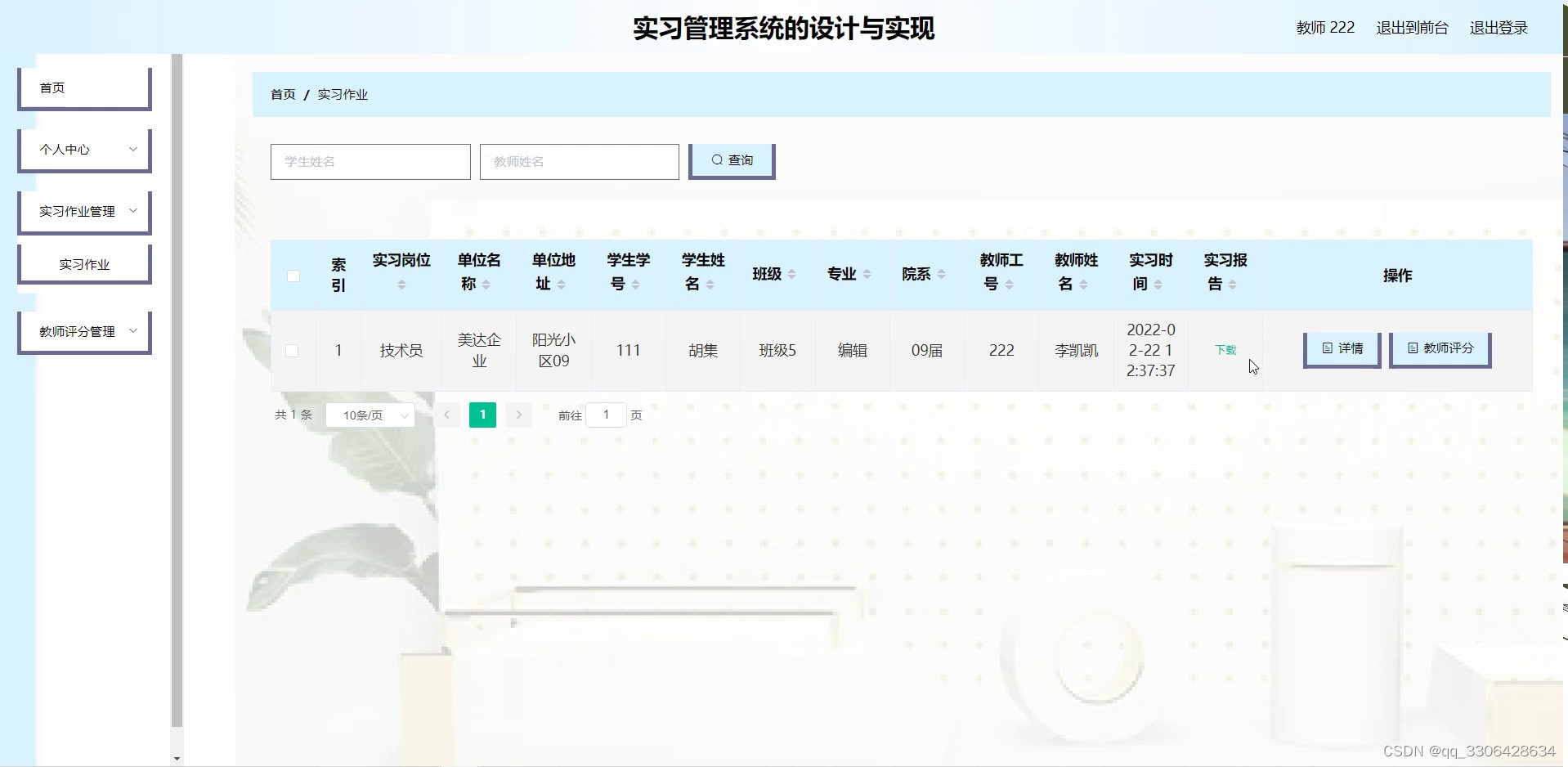This screenshot has height=767, width=1568.
Task: Open the 10条/页 page size dropdown
Action: click(x=370, y=415)
